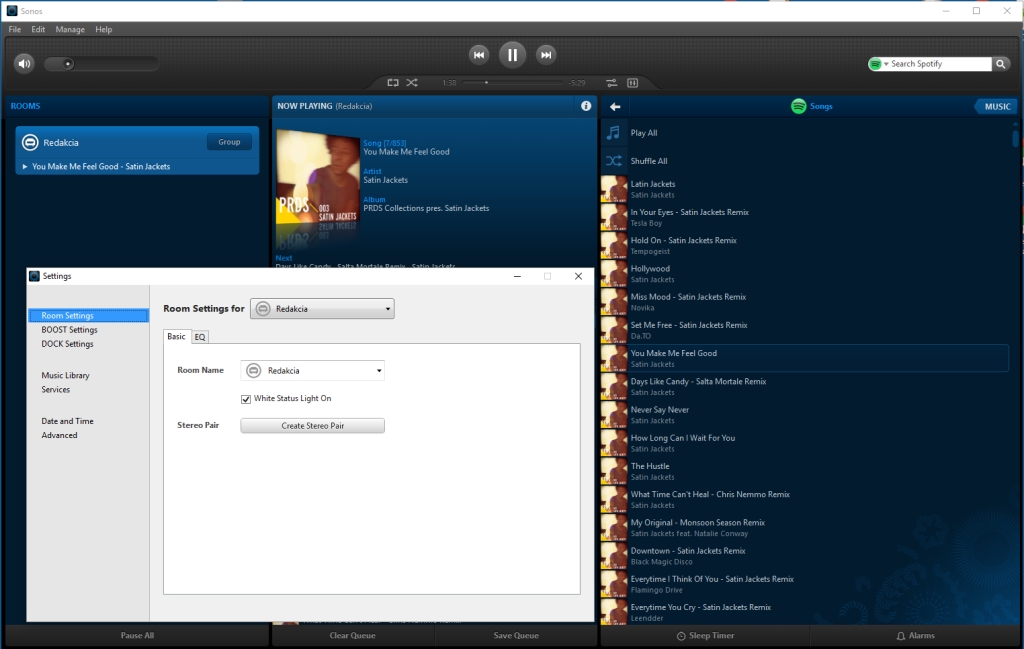Skip to the next track
1024x649 pixels.
click(x=545, y=55)
